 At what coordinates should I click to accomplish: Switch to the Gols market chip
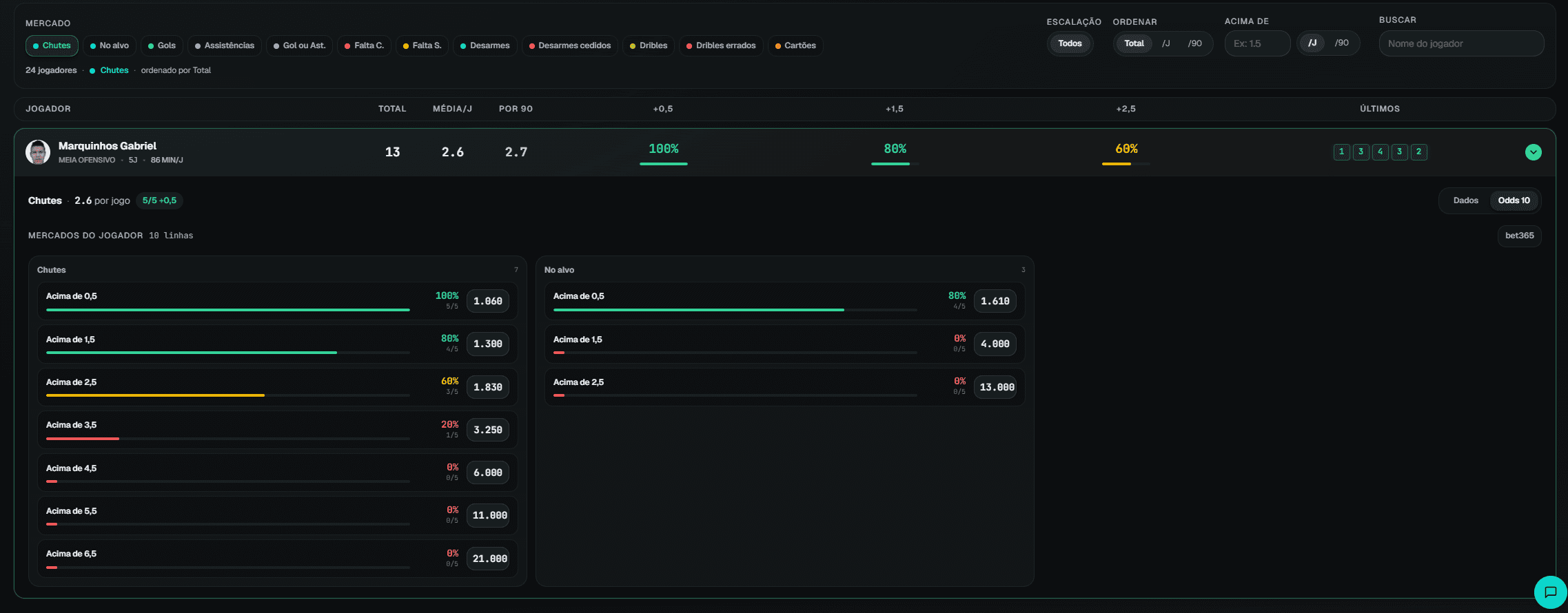[162, 45]
